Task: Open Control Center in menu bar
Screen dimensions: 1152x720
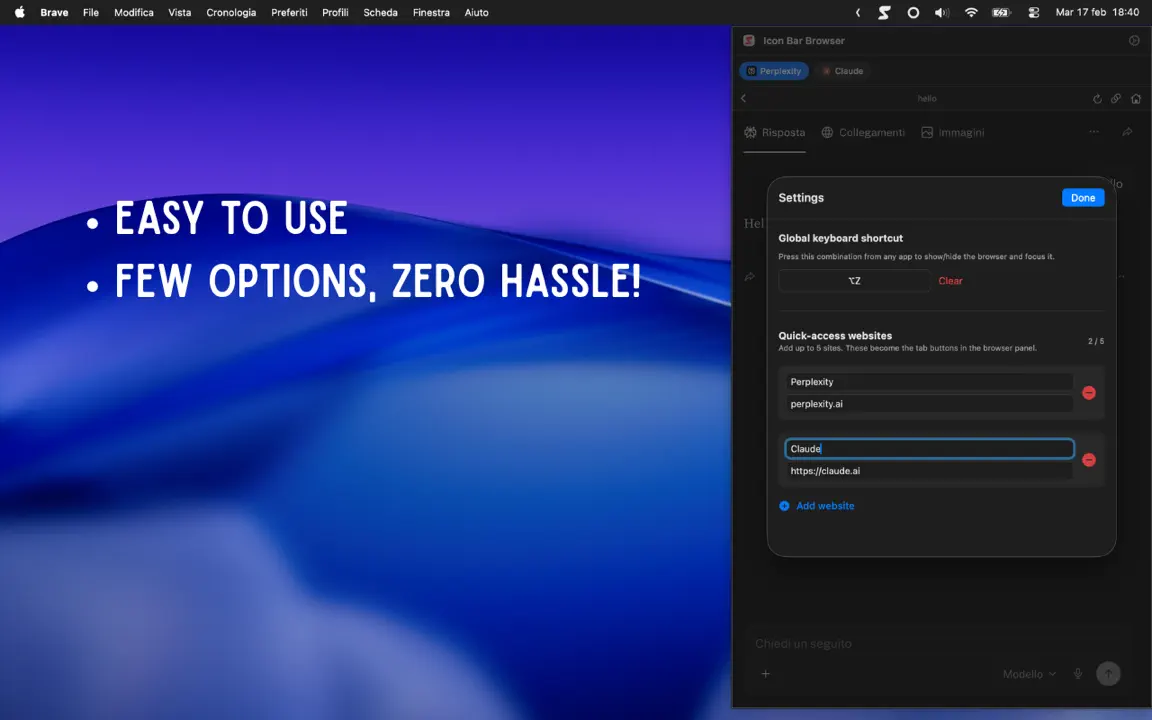Action: pyautogui.click(x=1034, y=12)
